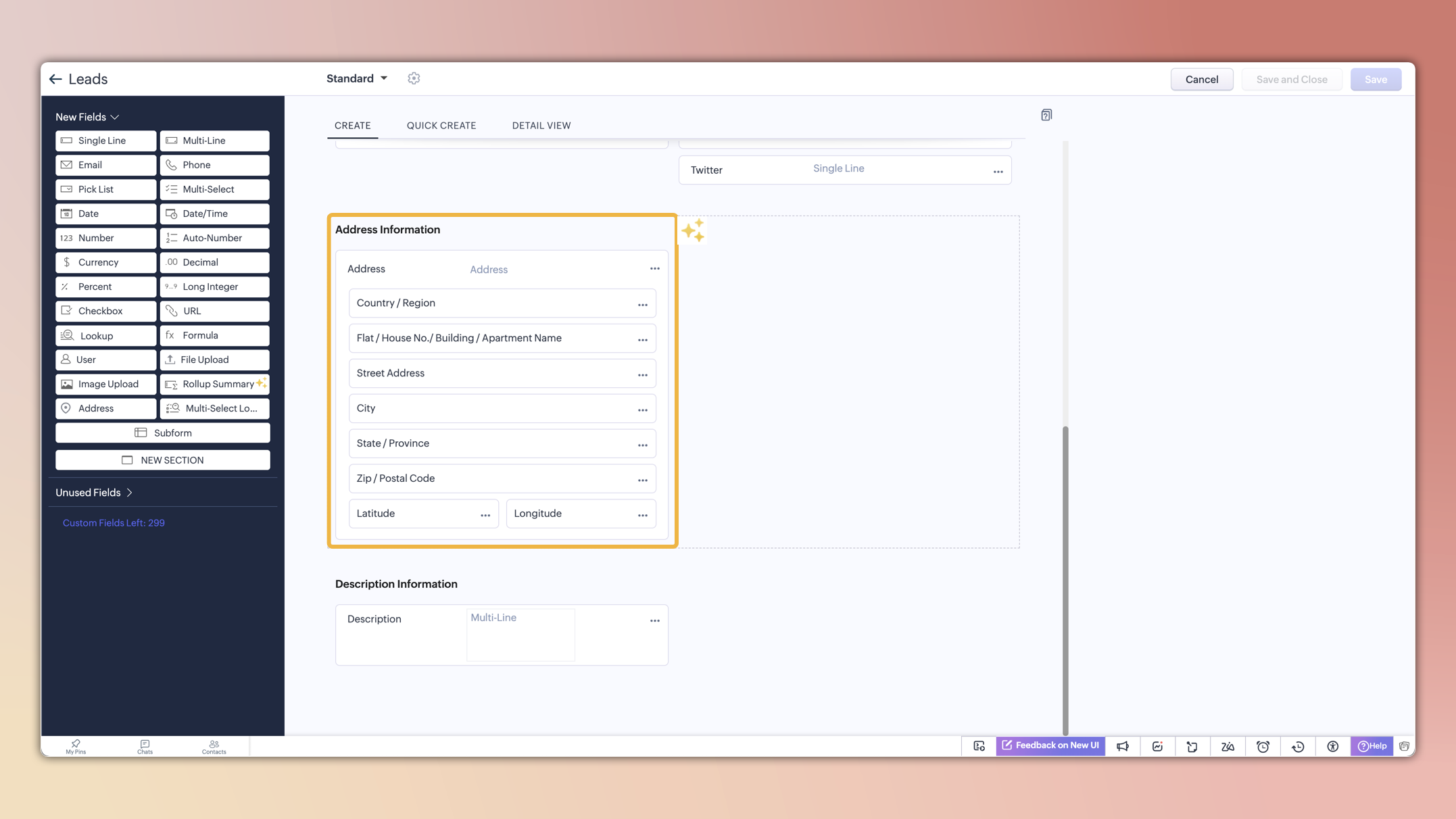The width and height of the screenshot is (1456, 819).
Task: Click the Description Multi-Line text area
Action: pyautogui.click(x=520, y=635)
